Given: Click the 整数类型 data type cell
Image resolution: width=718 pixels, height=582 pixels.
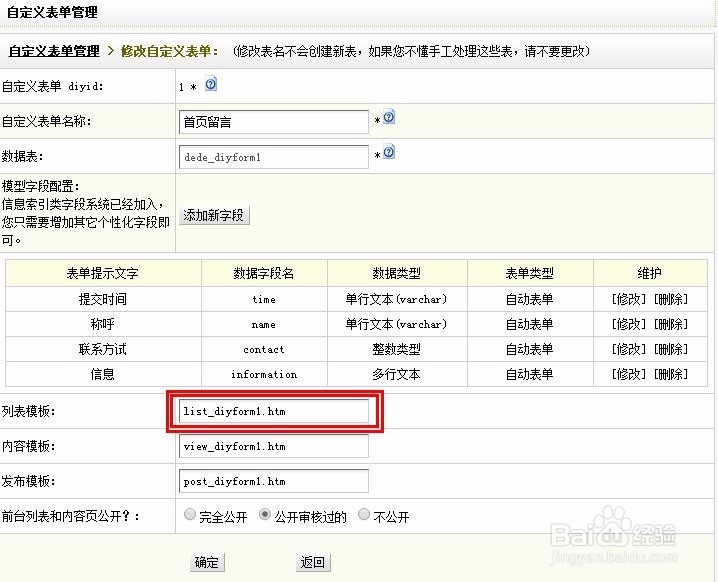Looking at the screenshot, I should click(x=397, y=349).
